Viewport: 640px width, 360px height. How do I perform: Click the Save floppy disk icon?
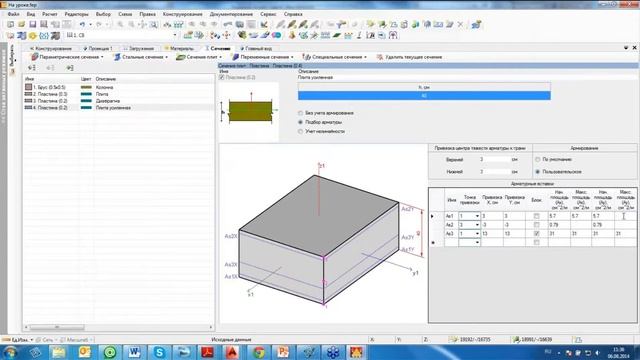coord(33,25)
